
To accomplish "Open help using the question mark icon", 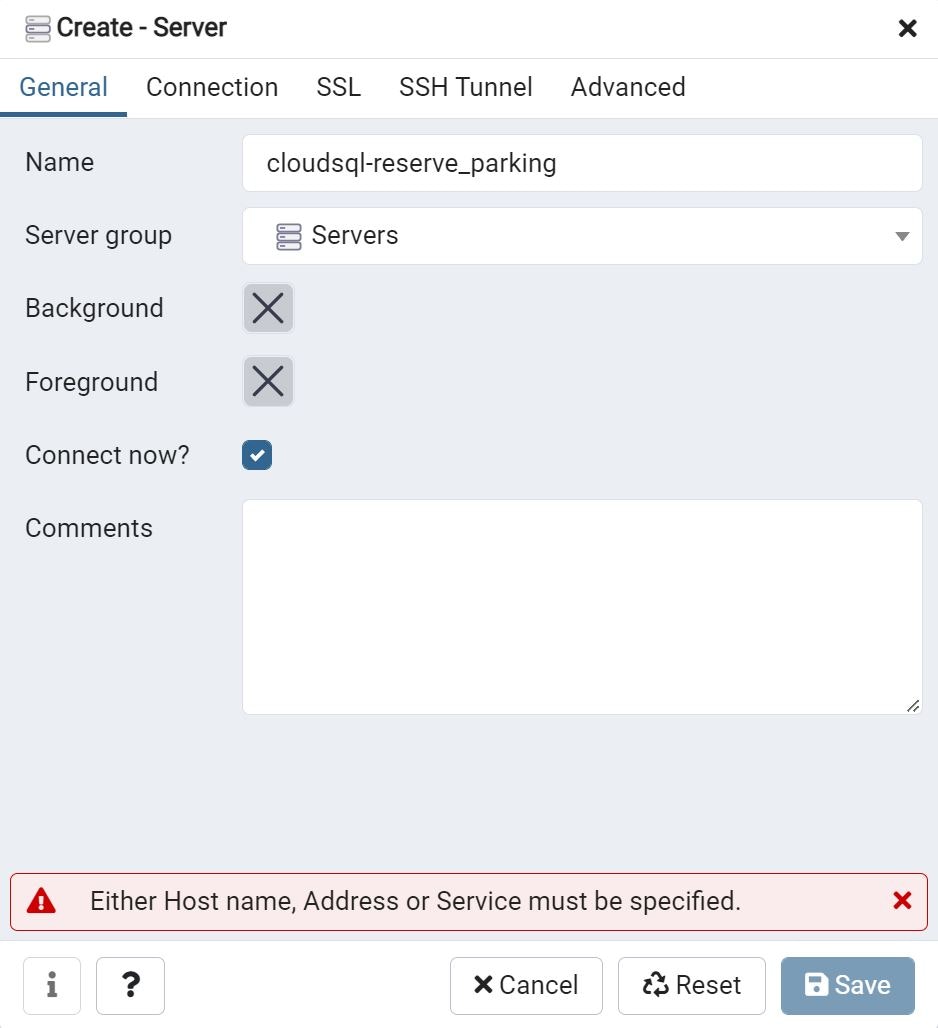I will point(130,985).
